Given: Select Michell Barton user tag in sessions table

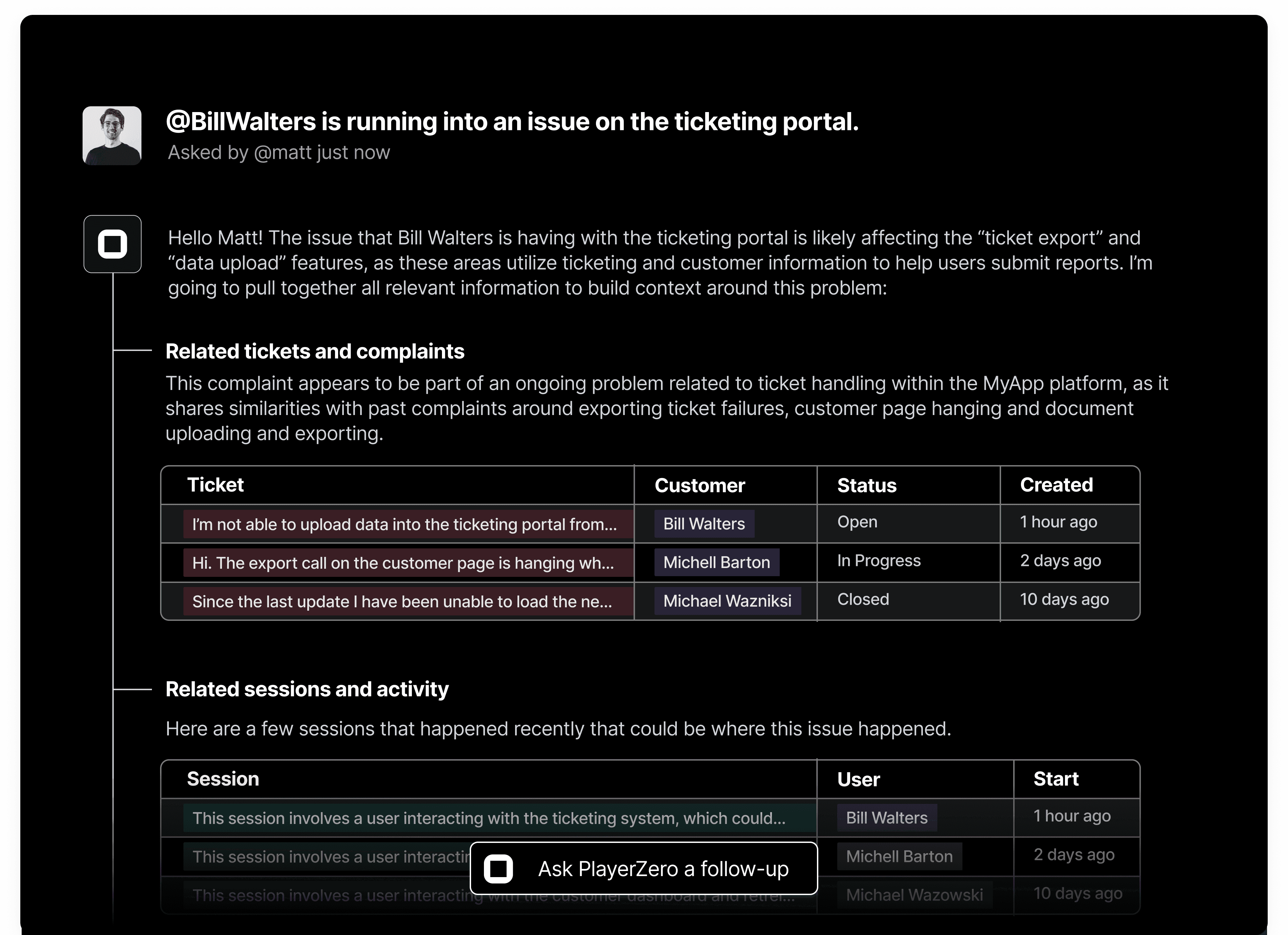Looking at the screenshot, I should 899,856.
